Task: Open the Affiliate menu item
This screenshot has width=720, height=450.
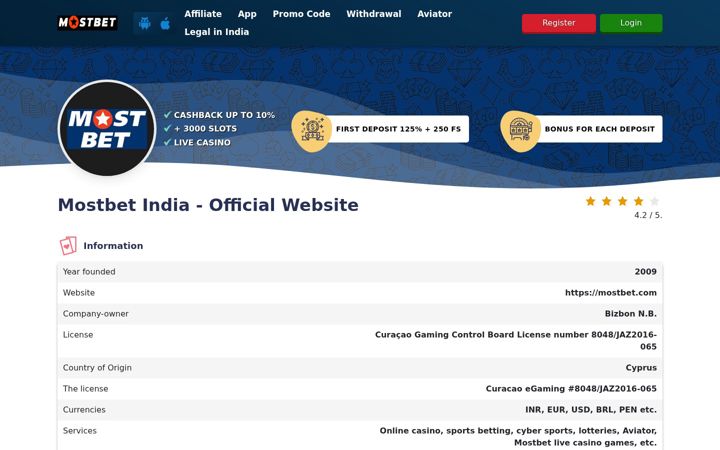Action: pyautogui.click(x=203, y=14)
